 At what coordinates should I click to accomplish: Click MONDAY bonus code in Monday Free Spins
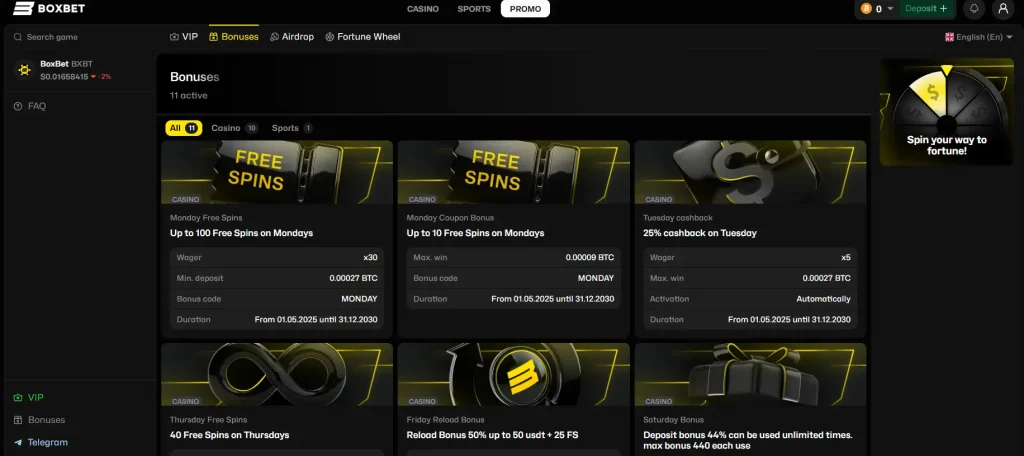click(x=359, y=299)
